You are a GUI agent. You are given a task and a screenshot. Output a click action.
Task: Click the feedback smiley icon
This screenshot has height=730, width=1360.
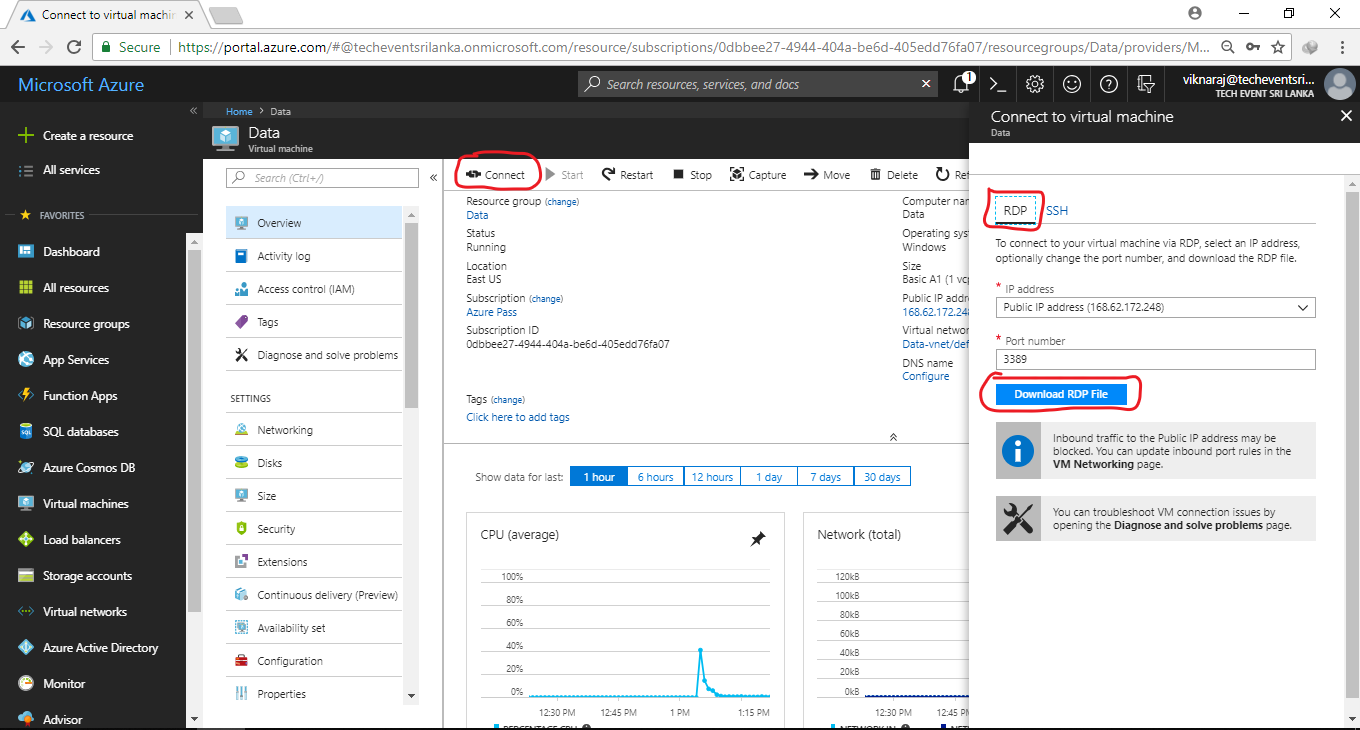(1072, 84)
